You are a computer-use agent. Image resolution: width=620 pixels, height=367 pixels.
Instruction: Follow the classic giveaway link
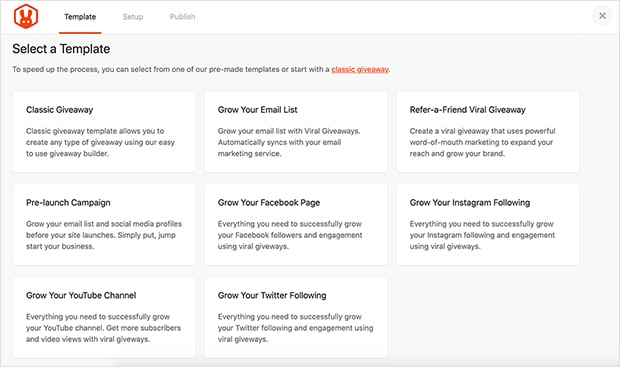coord(360,69)
